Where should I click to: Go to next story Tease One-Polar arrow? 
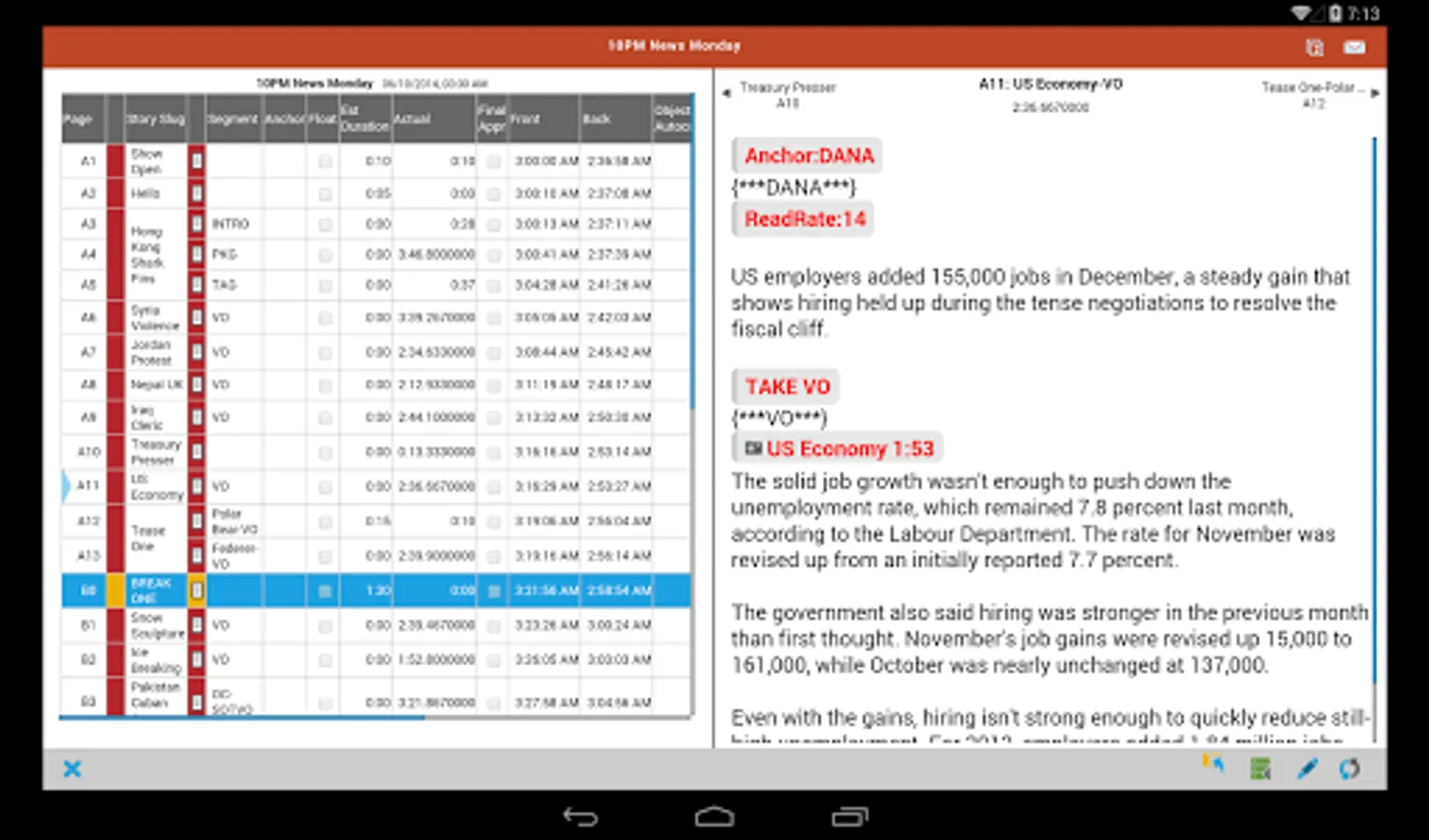pos(1375,91)
